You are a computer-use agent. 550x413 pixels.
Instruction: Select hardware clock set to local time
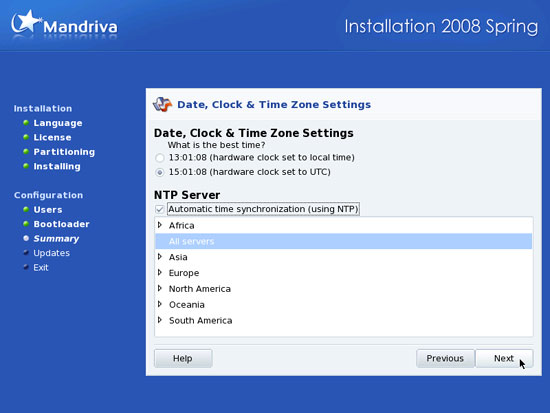pyautogui.click(x=160, y=158)
